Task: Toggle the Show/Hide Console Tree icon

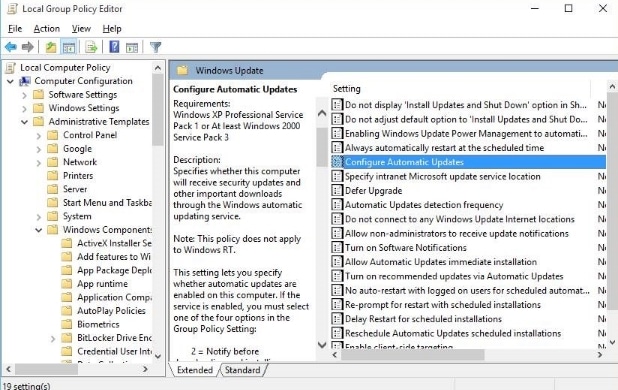Action: click(x=69, y=48)
